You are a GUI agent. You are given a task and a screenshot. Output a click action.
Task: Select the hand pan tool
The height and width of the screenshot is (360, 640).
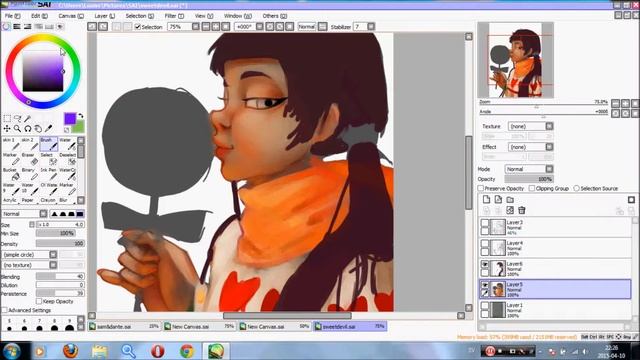[38, 129]
